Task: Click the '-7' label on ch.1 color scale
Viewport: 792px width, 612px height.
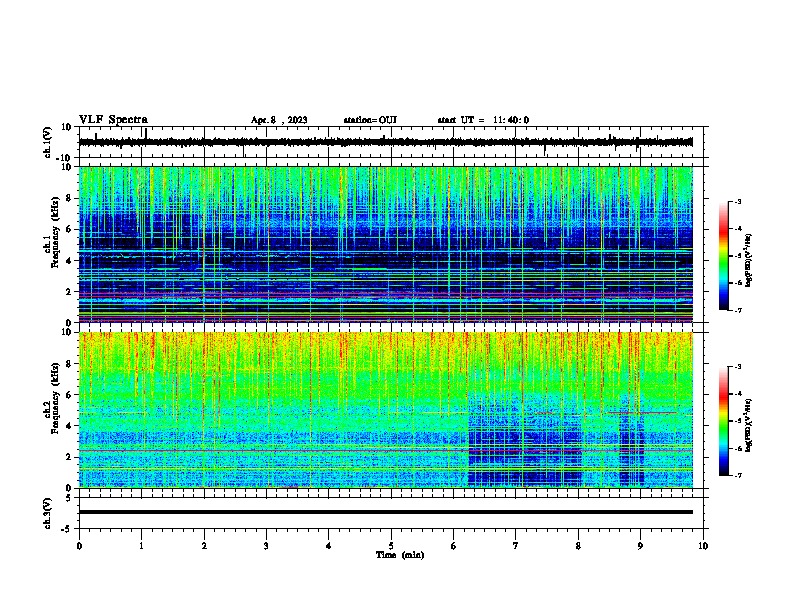Action: (738, 310)
